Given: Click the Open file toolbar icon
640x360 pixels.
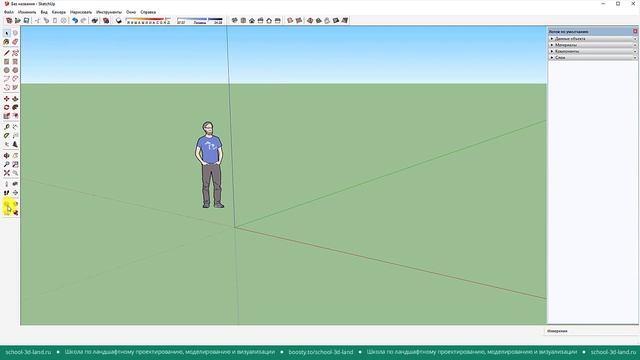Looking at the screenshot, I should pyautogui.click(x=18, y=20).
